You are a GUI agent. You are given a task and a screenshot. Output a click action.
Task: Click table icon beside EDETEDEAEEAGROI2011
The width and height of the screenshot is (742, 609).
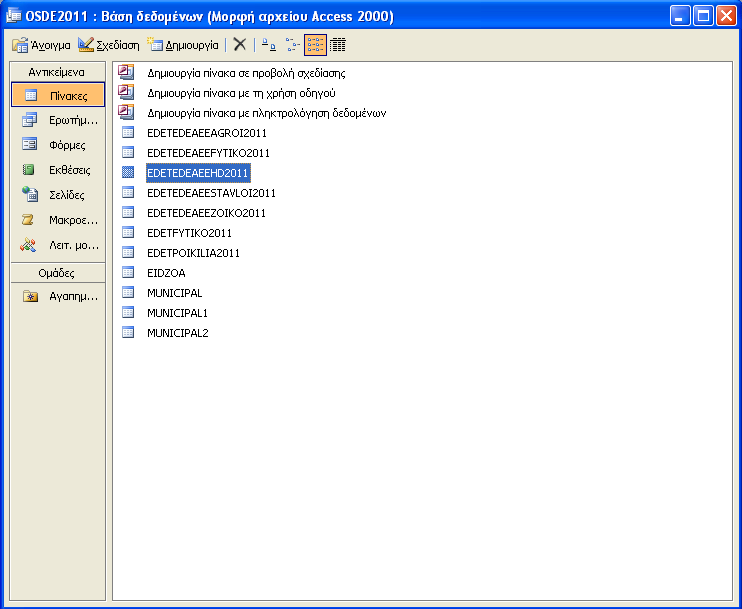click(128, 132)
